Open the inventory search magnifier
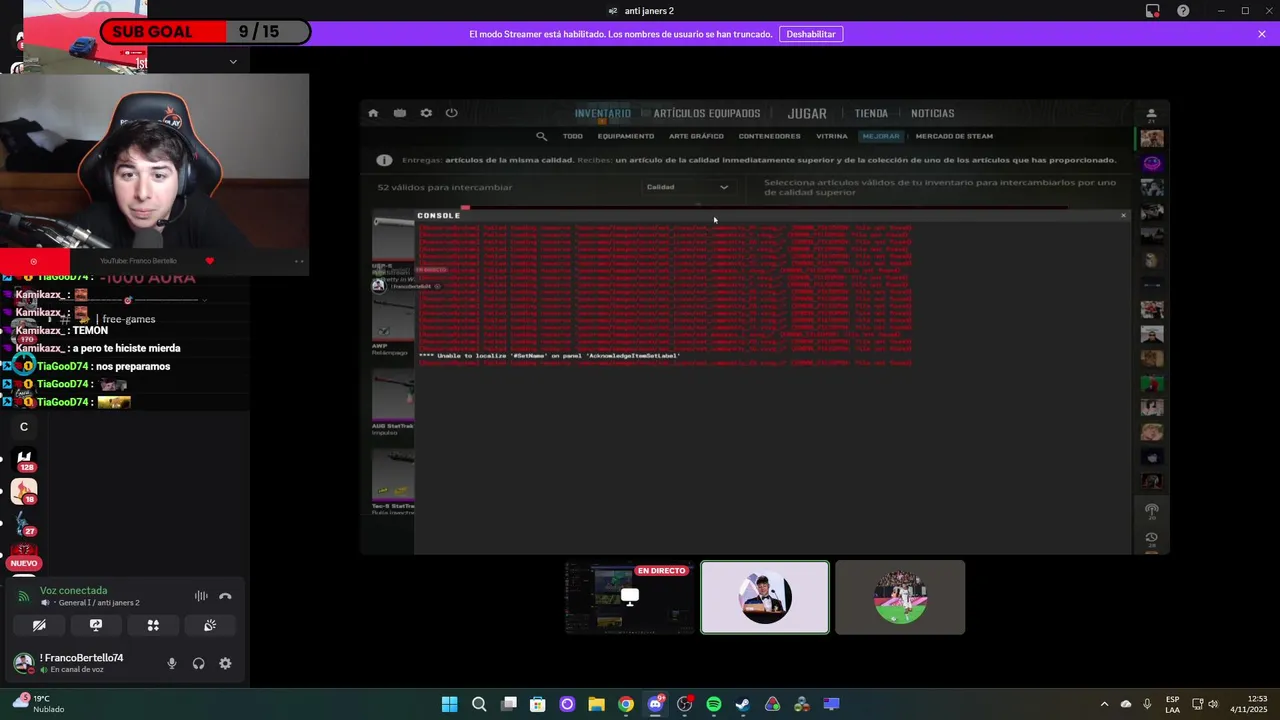Image resolution: width=1280 pixels, height=720 pixels. pos(541,136)
